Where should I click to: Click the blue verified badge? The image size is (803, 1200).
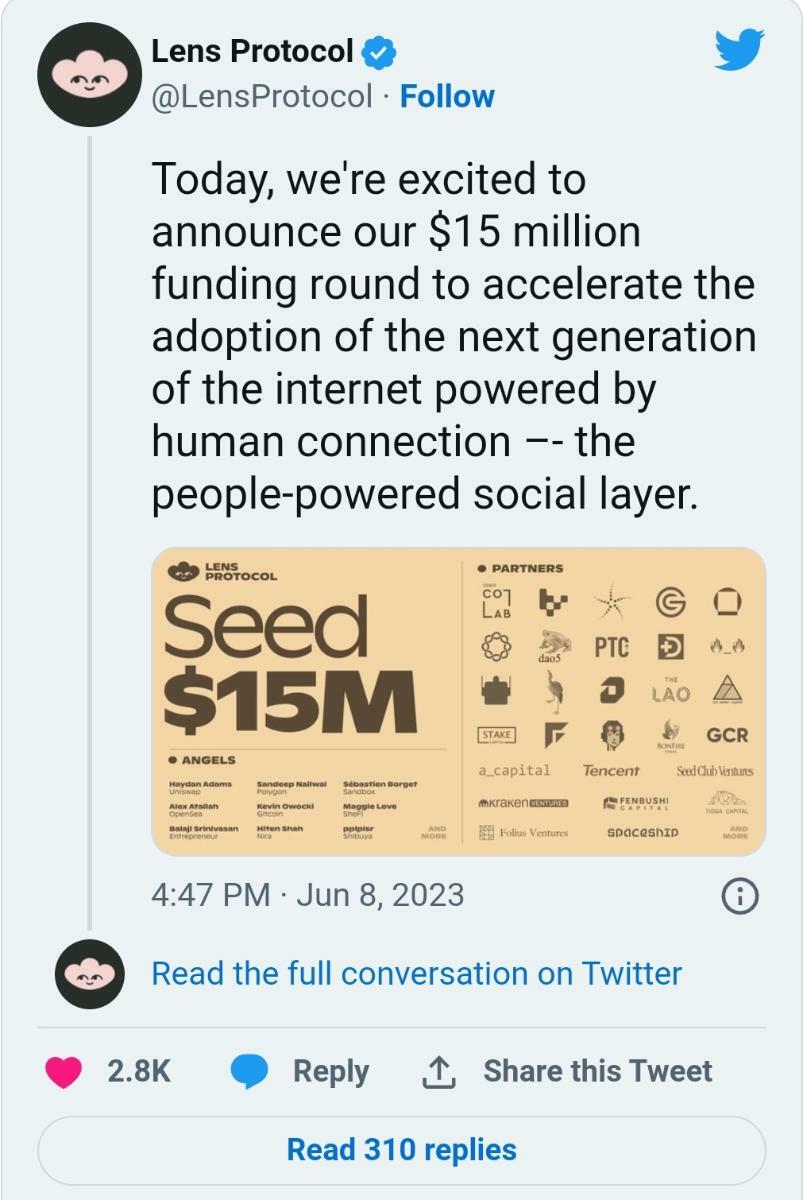380,51
